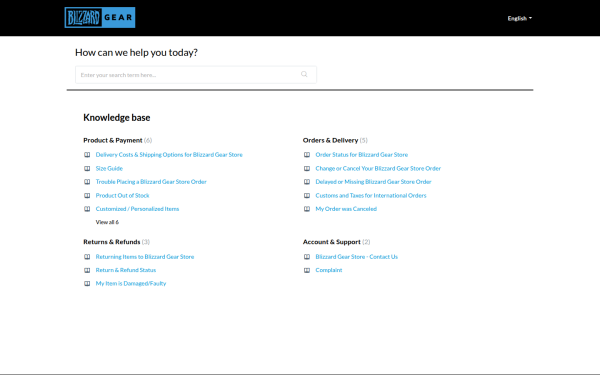Click book icon beside Product Out of Stock
600x375 pixels.
[x=87, y=196]
